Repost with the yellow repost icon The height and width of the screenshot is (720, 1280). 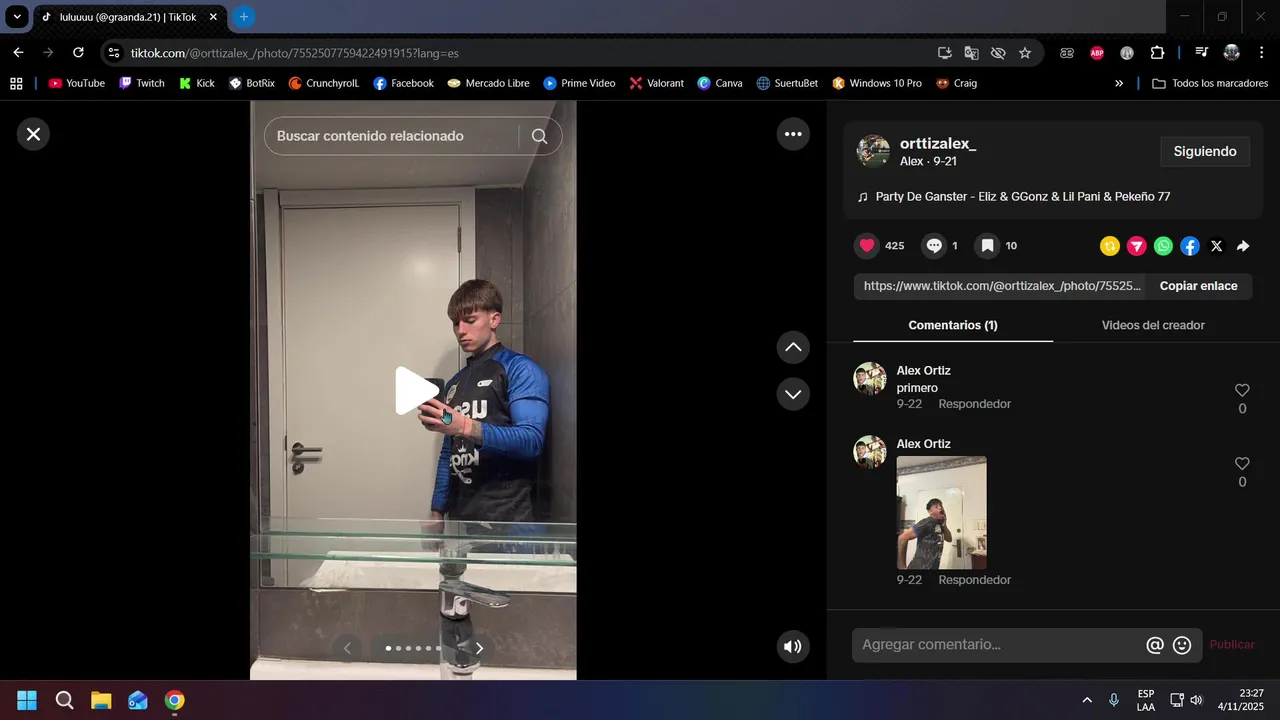(x=1110, y=246)
